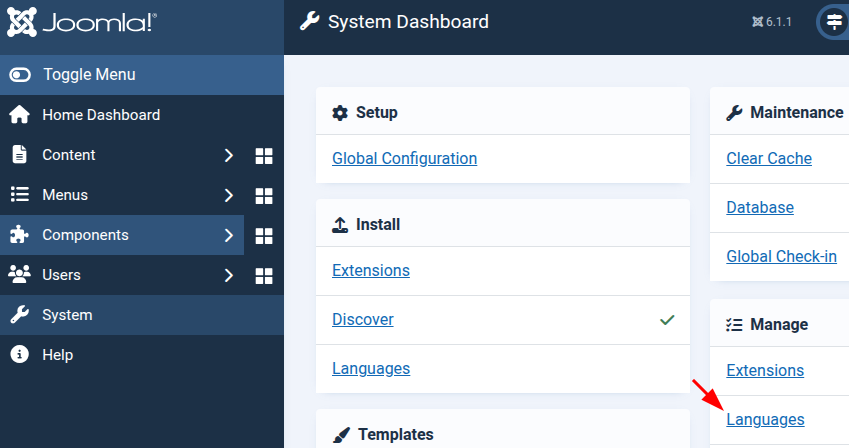This screenshot has width=849, height=448.
Task: Open Extensions link under Manage
Action: pos(765,371)
